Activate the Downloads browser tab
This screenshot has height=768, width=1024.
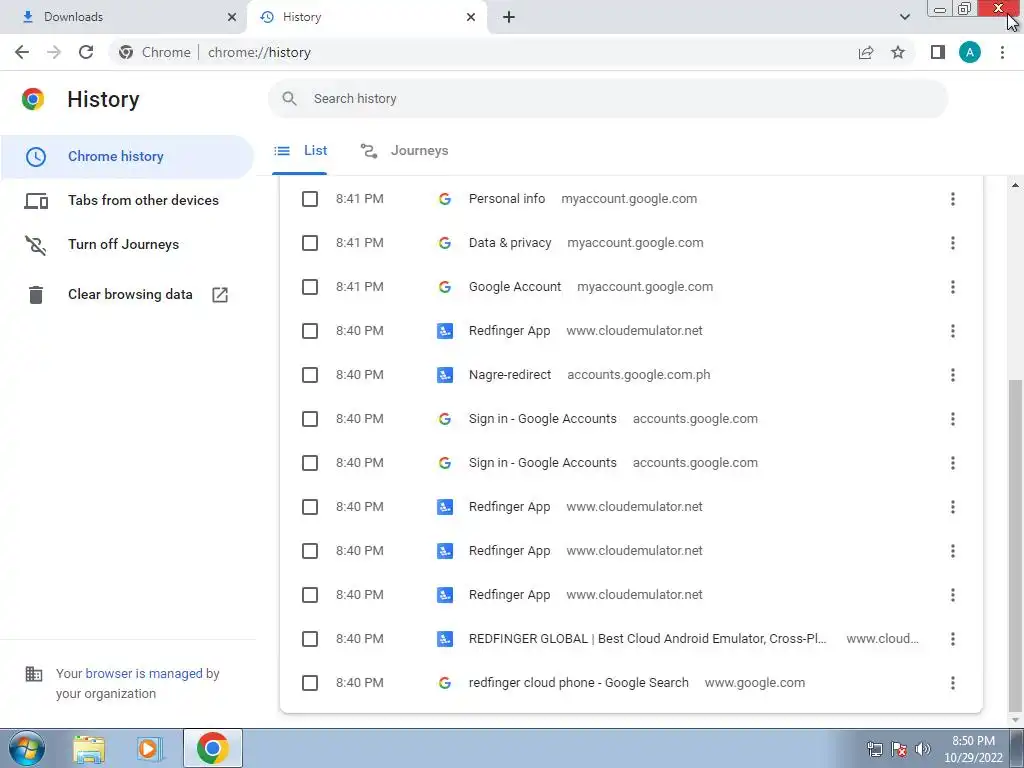[x=123, y=17]
